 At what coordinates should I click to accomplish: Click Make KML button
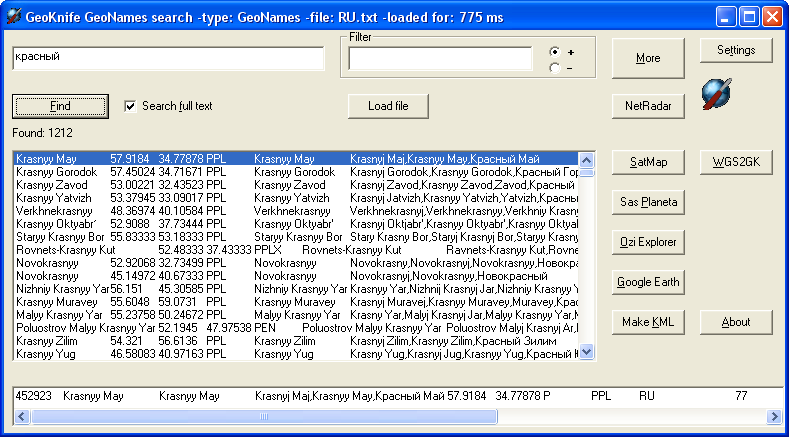pos(648,322)
